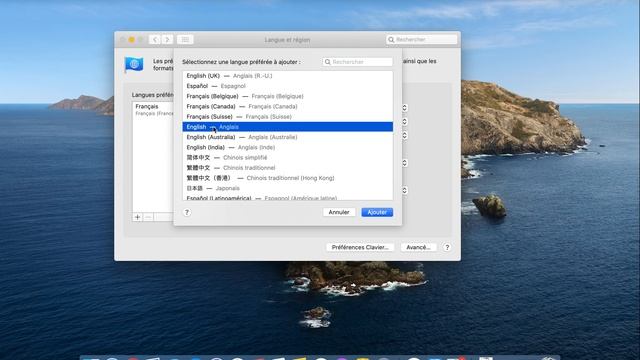Focus the sheet's Rechercher language field

[x=357, y=62]
